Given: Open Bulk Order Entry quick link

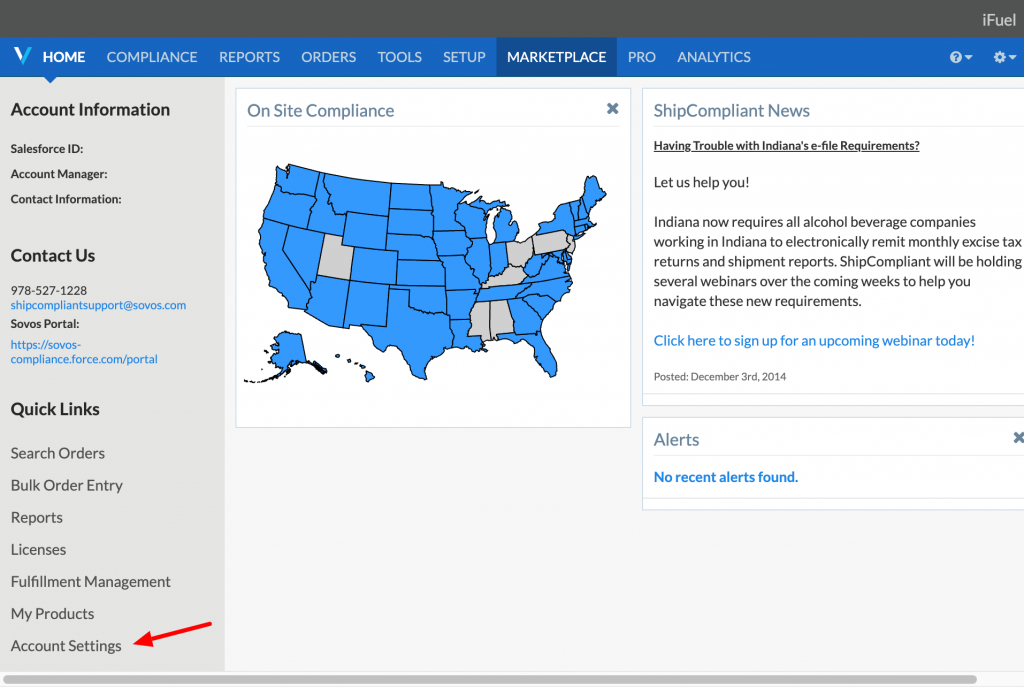Looking at the screenshot, I should (x=67, y=485).
